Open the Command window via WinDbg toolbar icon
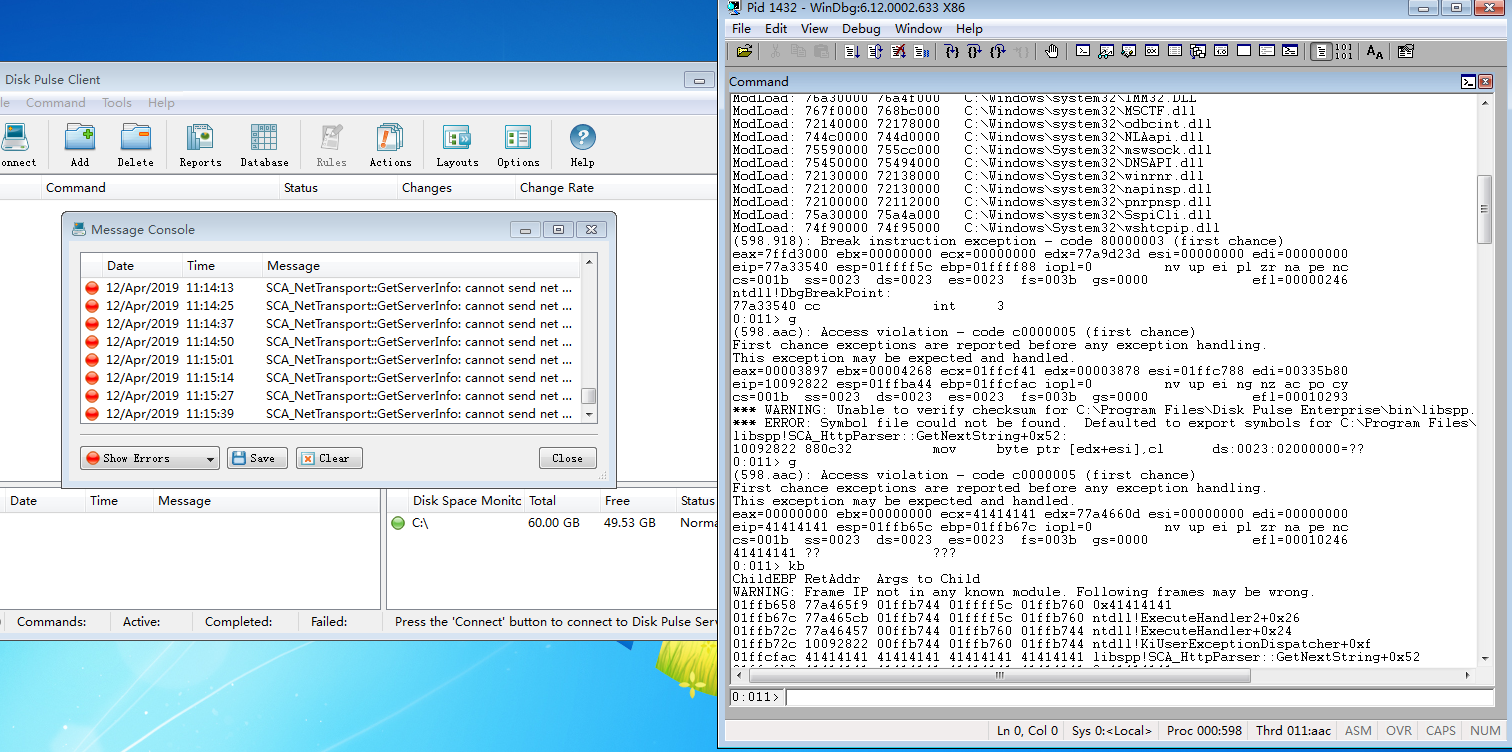 [x=1083, y=51]
